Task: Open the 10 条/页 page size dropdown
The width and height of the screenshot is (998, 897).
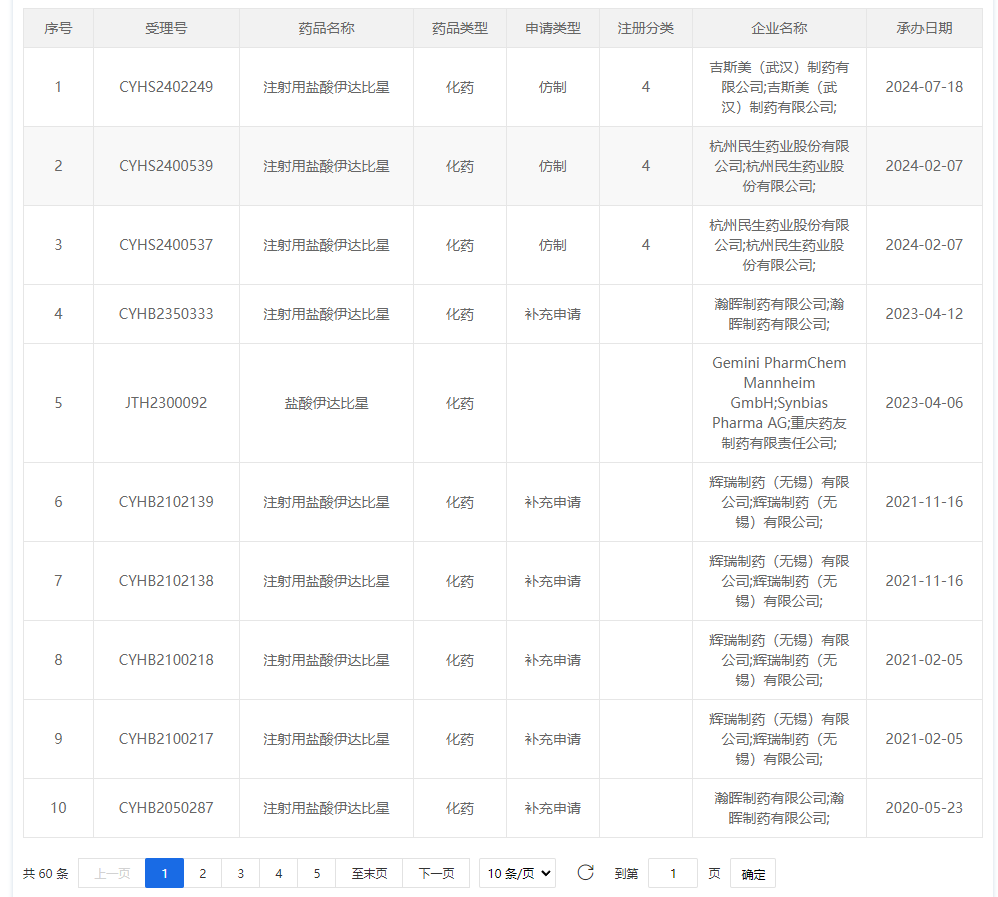Action: click(x=517, y=873)
